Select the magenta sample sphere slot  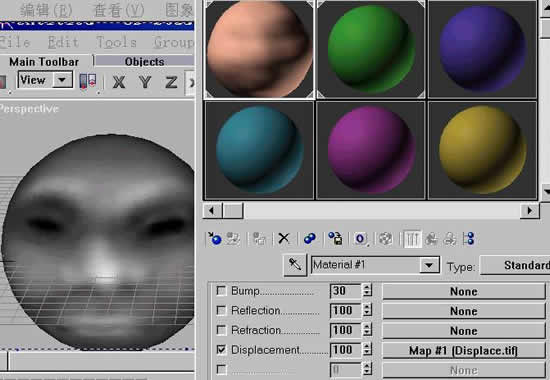pyautogui.click(x=371, y=150)
